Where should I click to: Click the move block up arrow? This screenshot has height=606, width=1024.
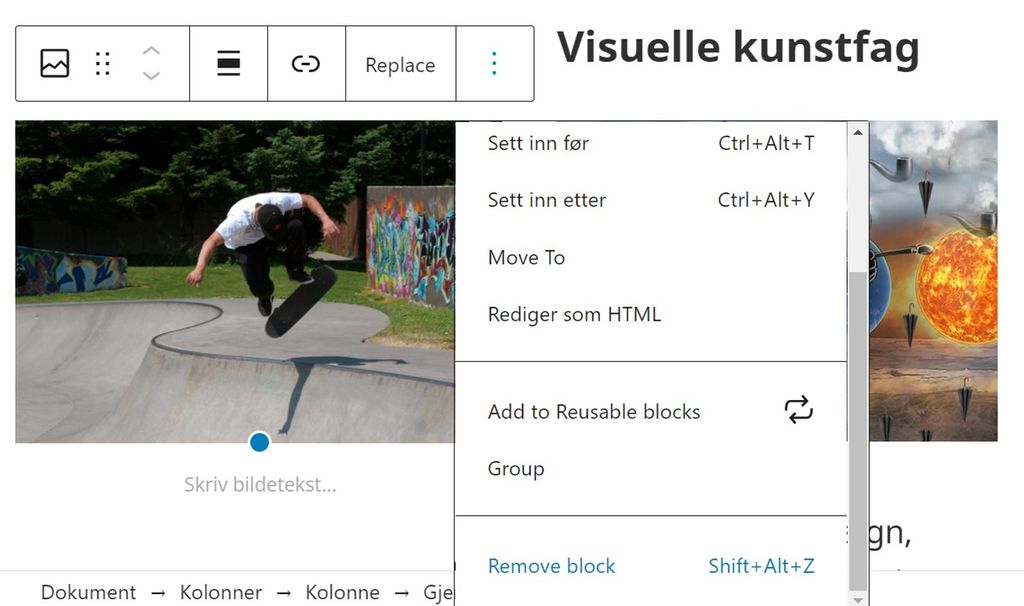pos(151,49)
